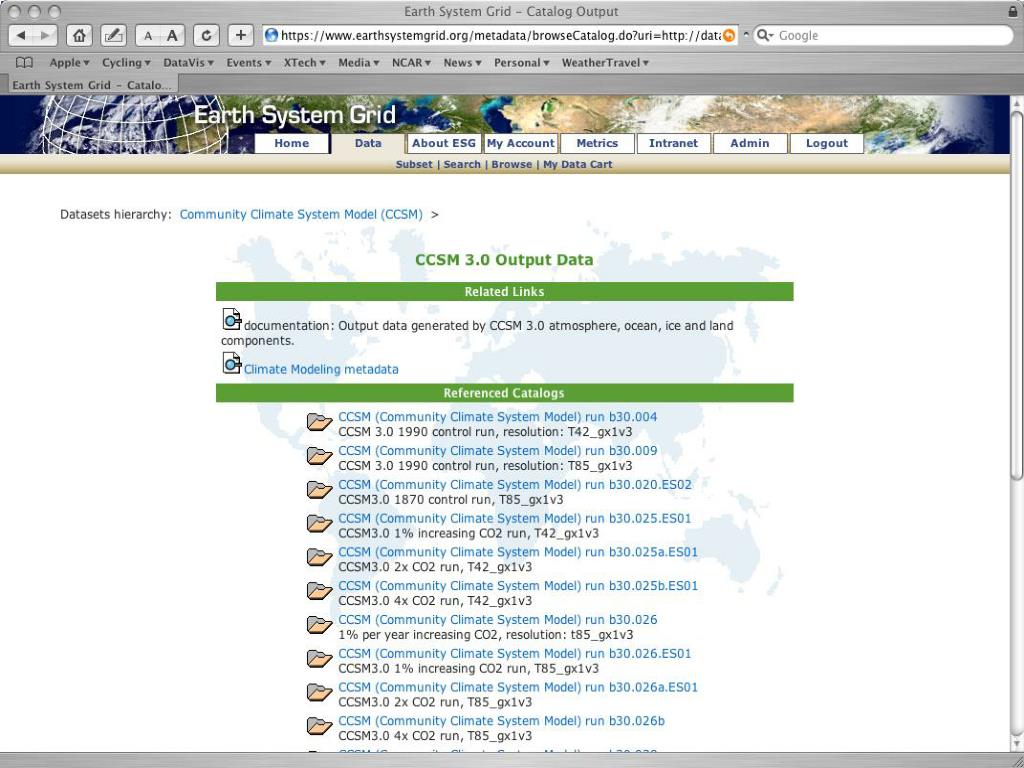The width and height of the screenshot is (1024, 768).
Task: Open the Climate Modeling metadata link
Action: (x=321, y=369)
